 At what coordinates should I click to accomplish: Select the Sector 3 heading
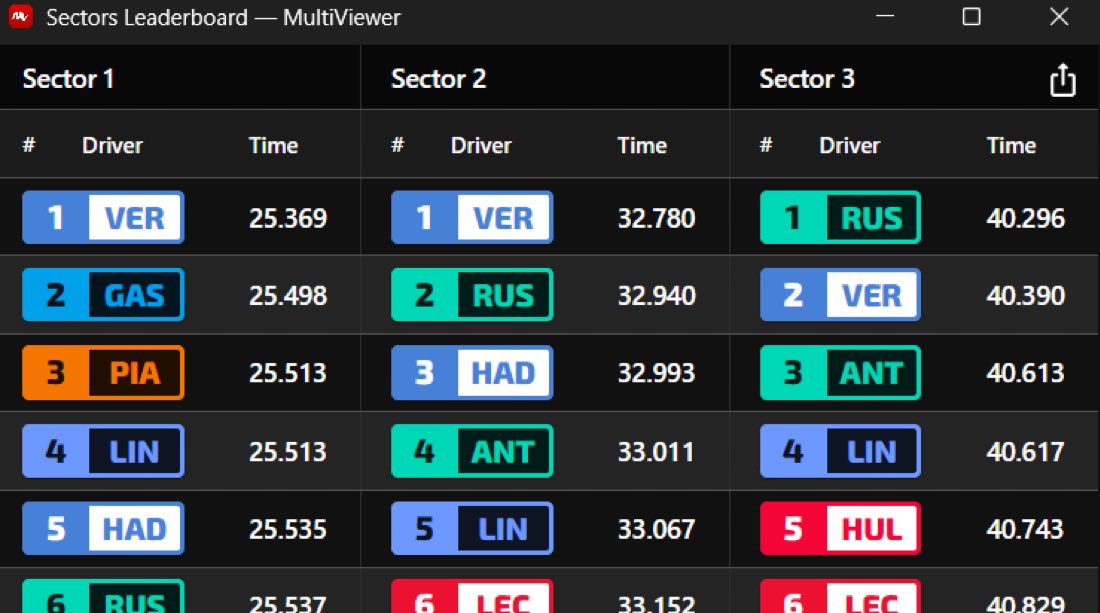point(807,79)
